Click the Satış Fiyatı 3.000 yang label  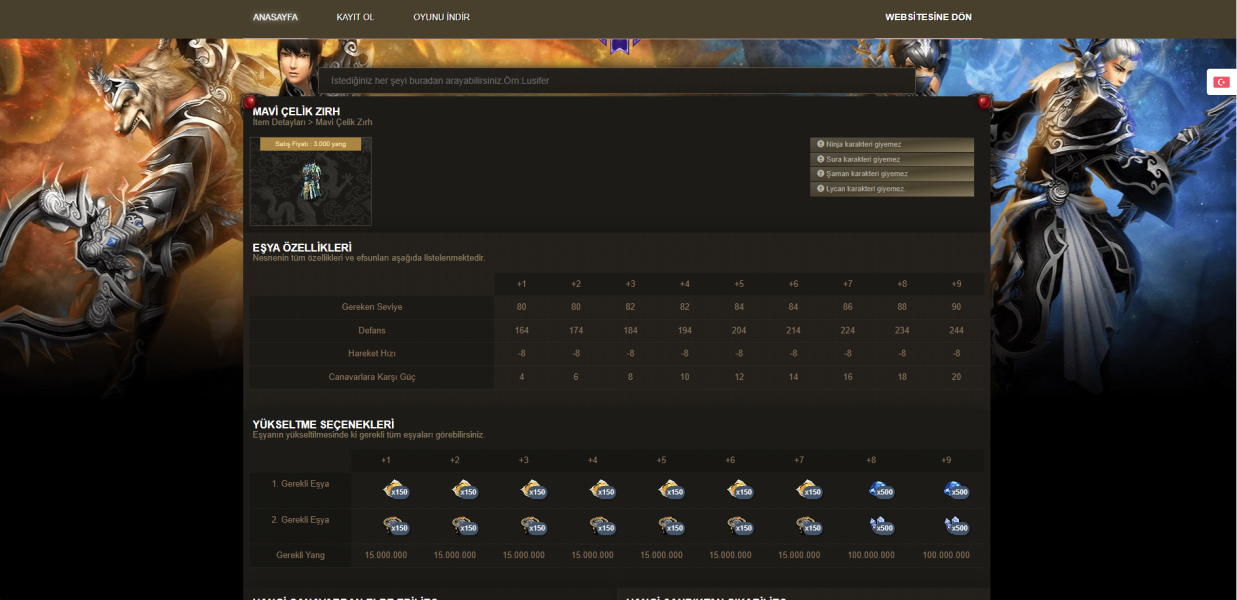point(310,144)
